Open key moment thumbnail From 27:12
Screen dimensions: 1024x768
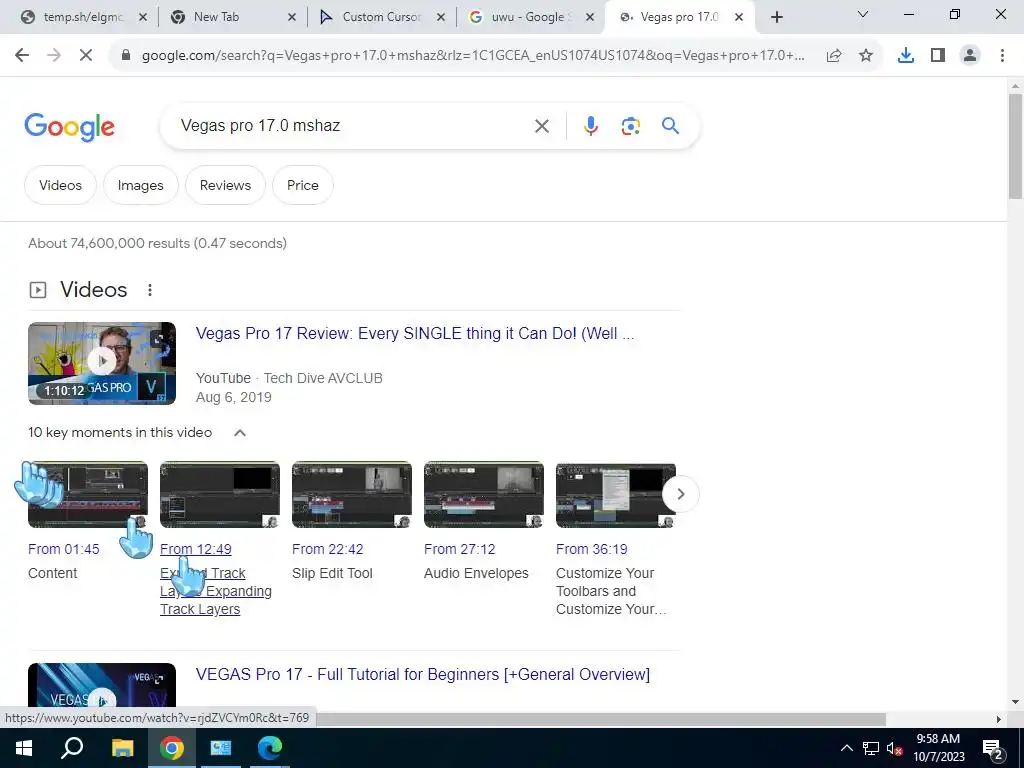click(483, 494)
